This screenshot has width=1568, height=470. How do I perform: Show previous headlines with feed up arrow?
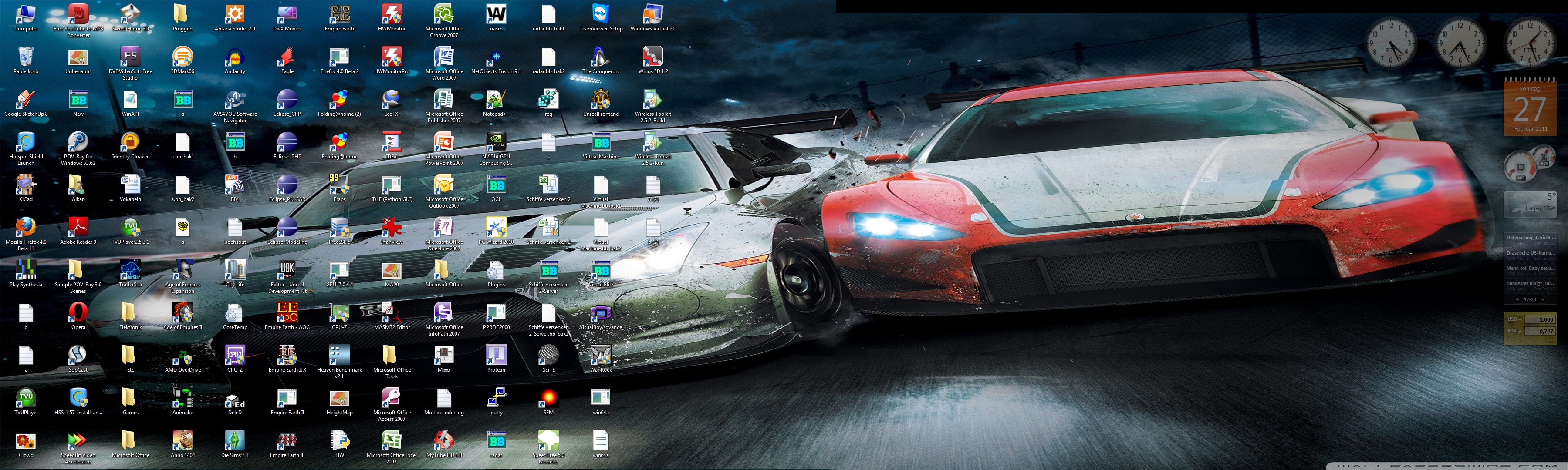point(1517,300)
